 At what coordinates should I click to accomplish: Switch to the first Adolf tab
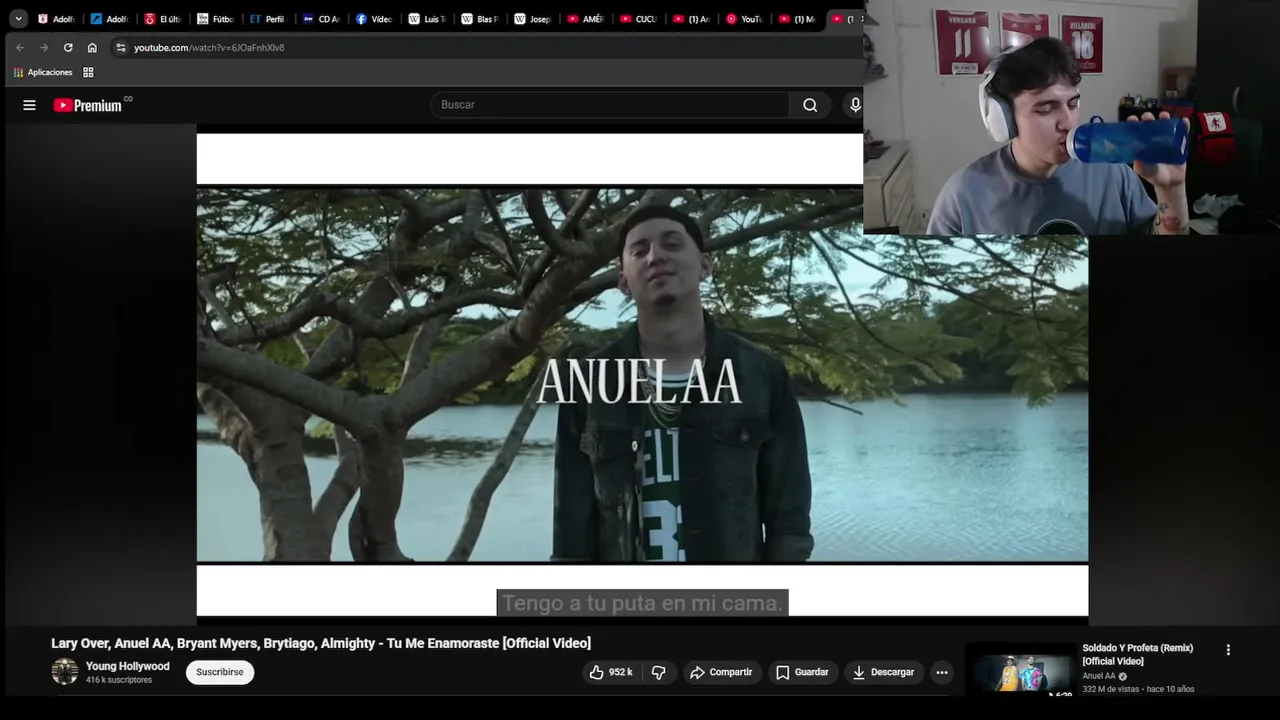(56, 19)
